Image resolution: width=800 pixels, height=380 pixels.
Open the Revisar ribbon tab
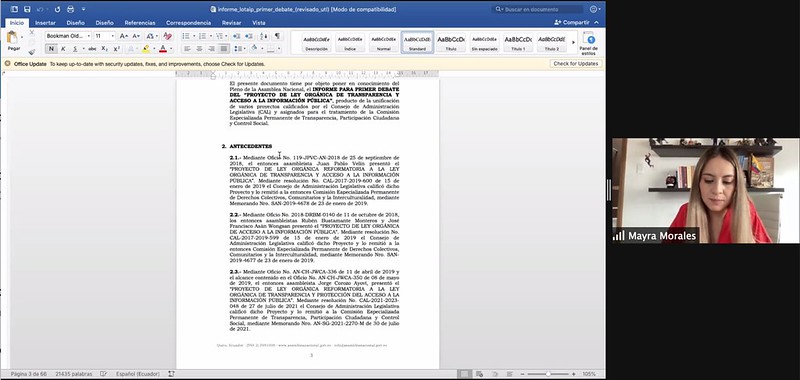tap(232, 23)
